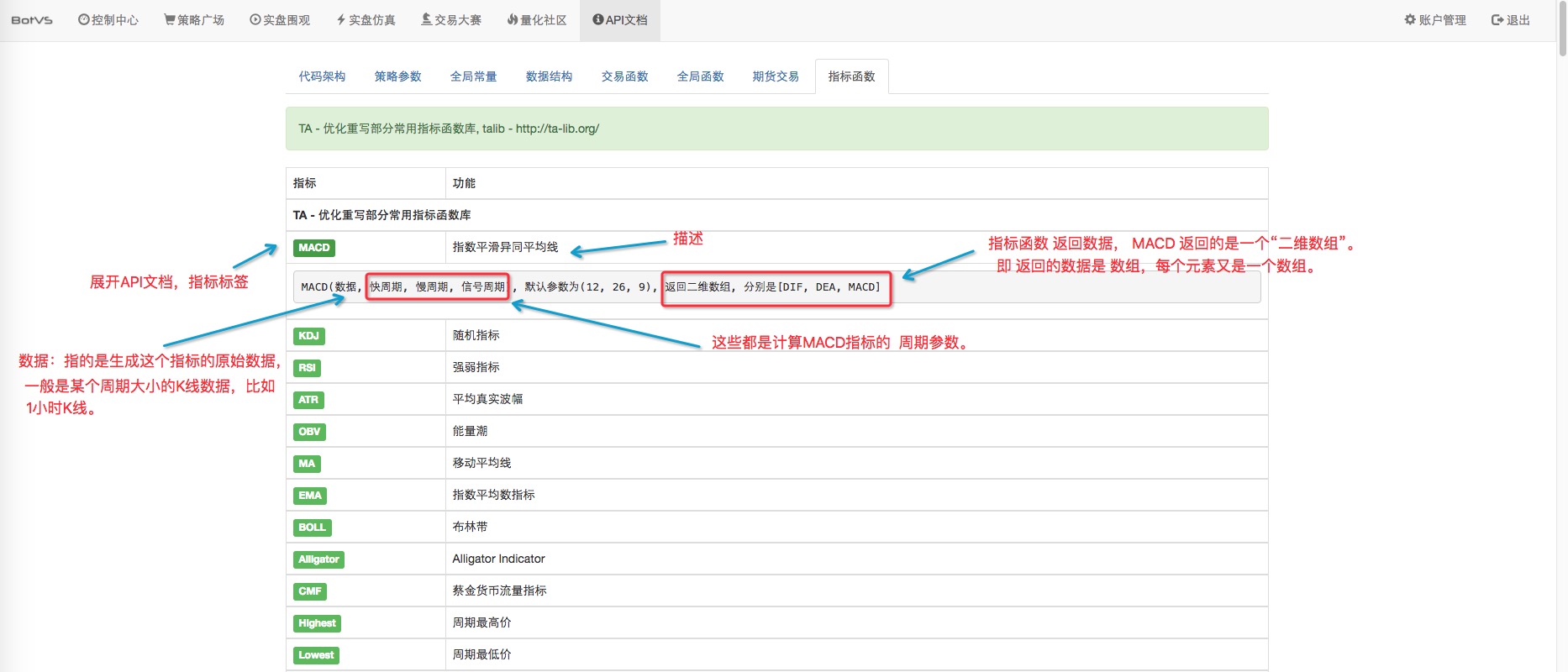Expand the RSI indicator badge
This screenshot has width=1568, height=672.
point(307,368)
